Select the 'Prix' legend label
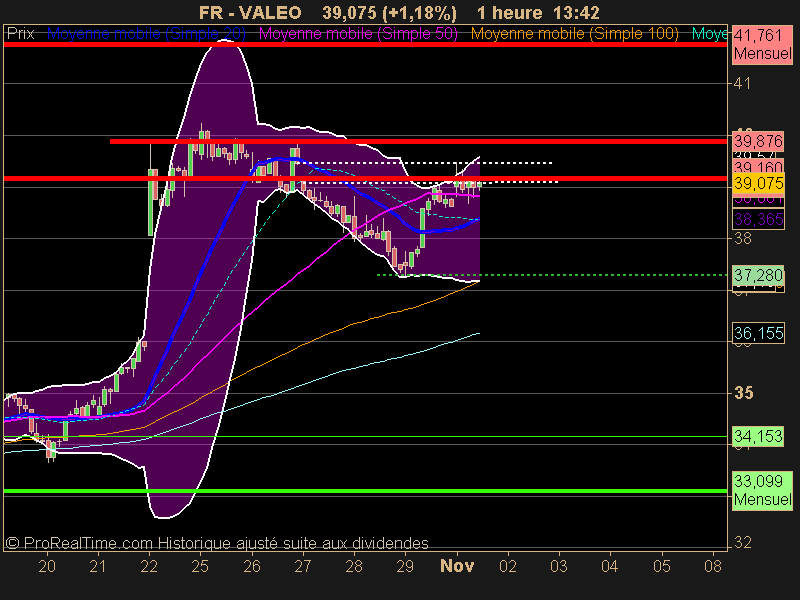Image resolution: width=800 pixels, height=600 pixels. click(x=20, y=34)
